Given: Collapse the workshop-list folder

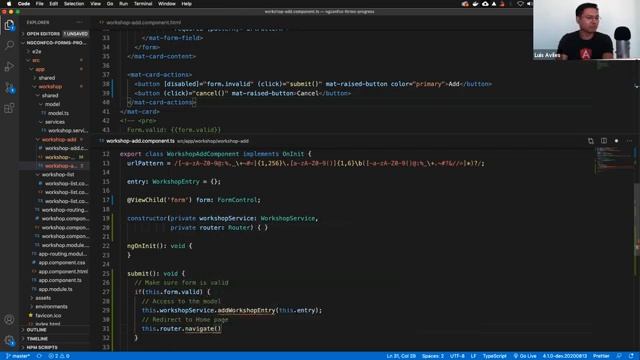Looking at the screenshot, I should (x=58, y=175).
